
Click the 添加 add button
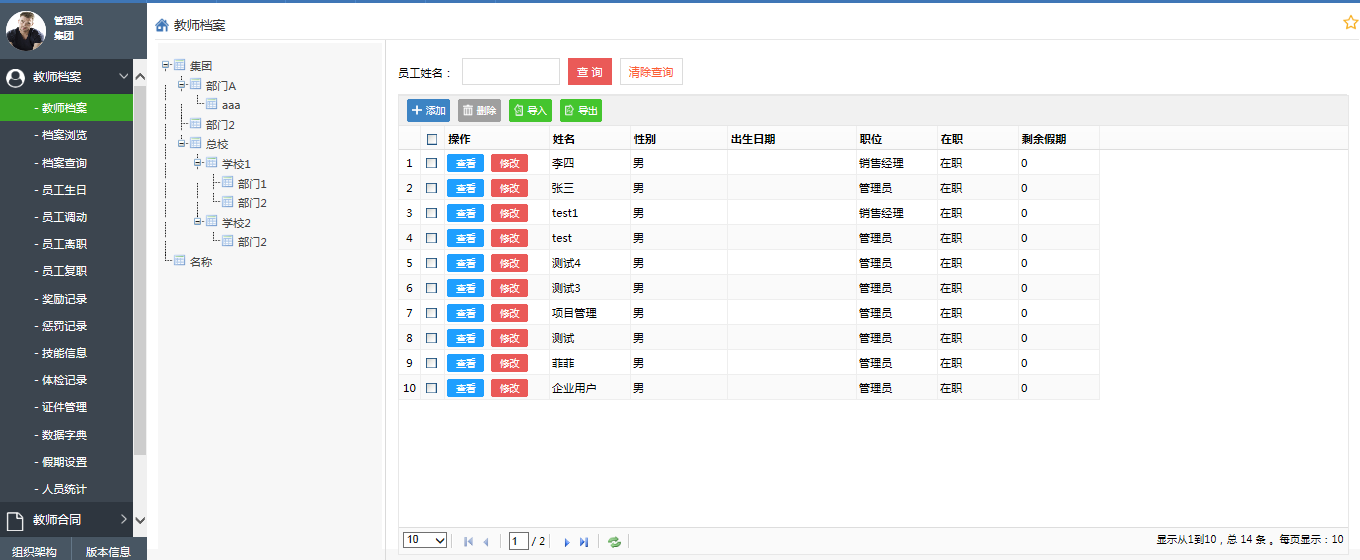tap(428, 111)
